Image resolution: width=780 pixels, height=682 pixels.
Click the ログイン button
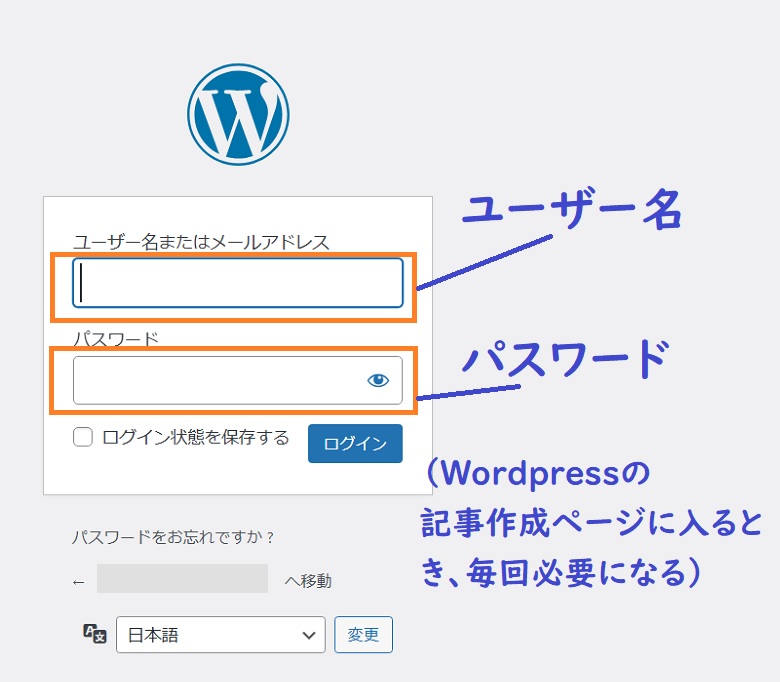355,443
